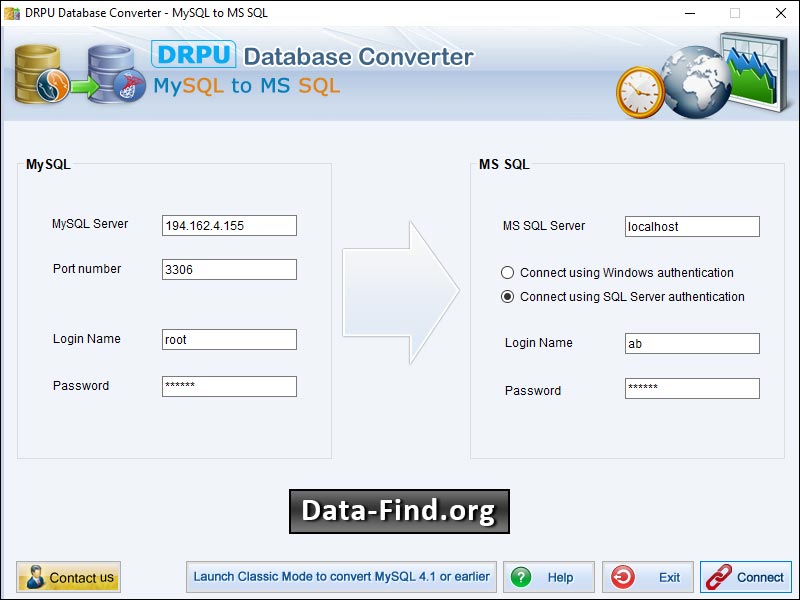Screen dimensions: 800x600
Task: Click the MySQL Server address field
Action: click(228, 225)
